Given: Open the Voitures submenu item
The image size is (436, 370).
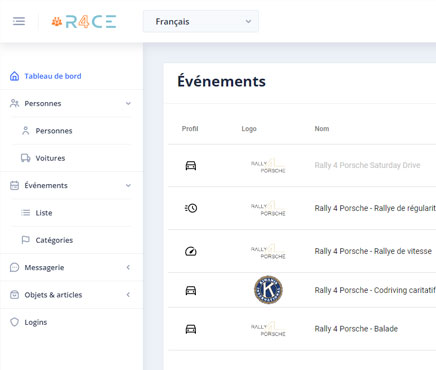Looking at the screenshot, I should point(50,158).
